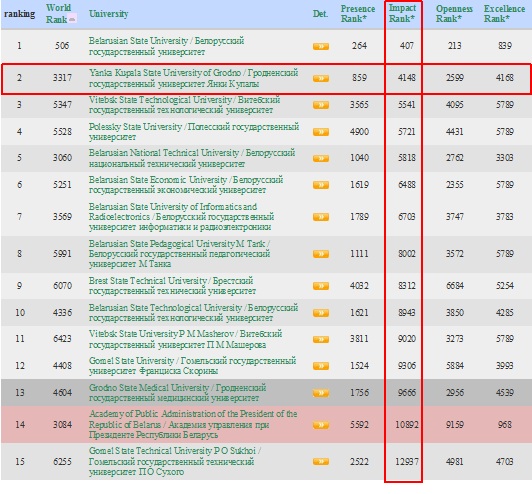Open Belarusian State Economic University link

coord(186,185)
